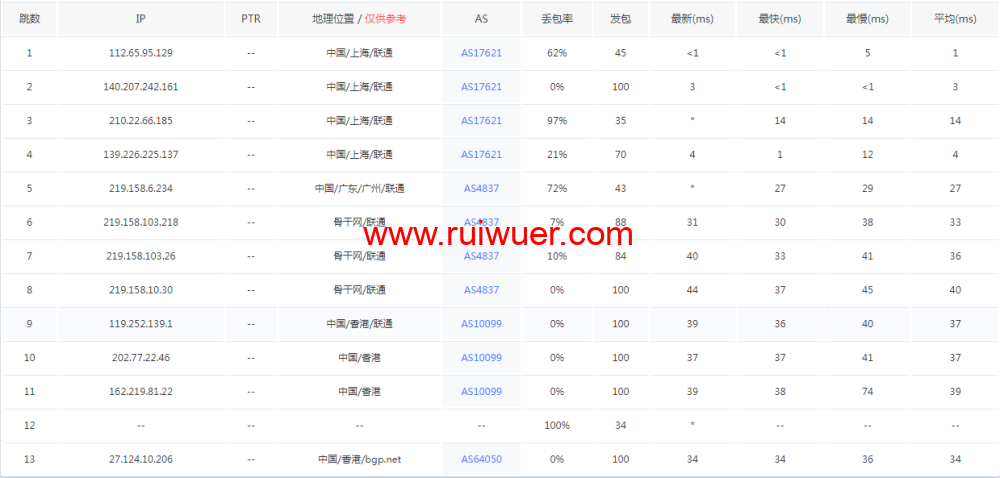Open AS10099 link for 119.252.139.1
The width and height of the screenshot is (1000, 478).
481,324
